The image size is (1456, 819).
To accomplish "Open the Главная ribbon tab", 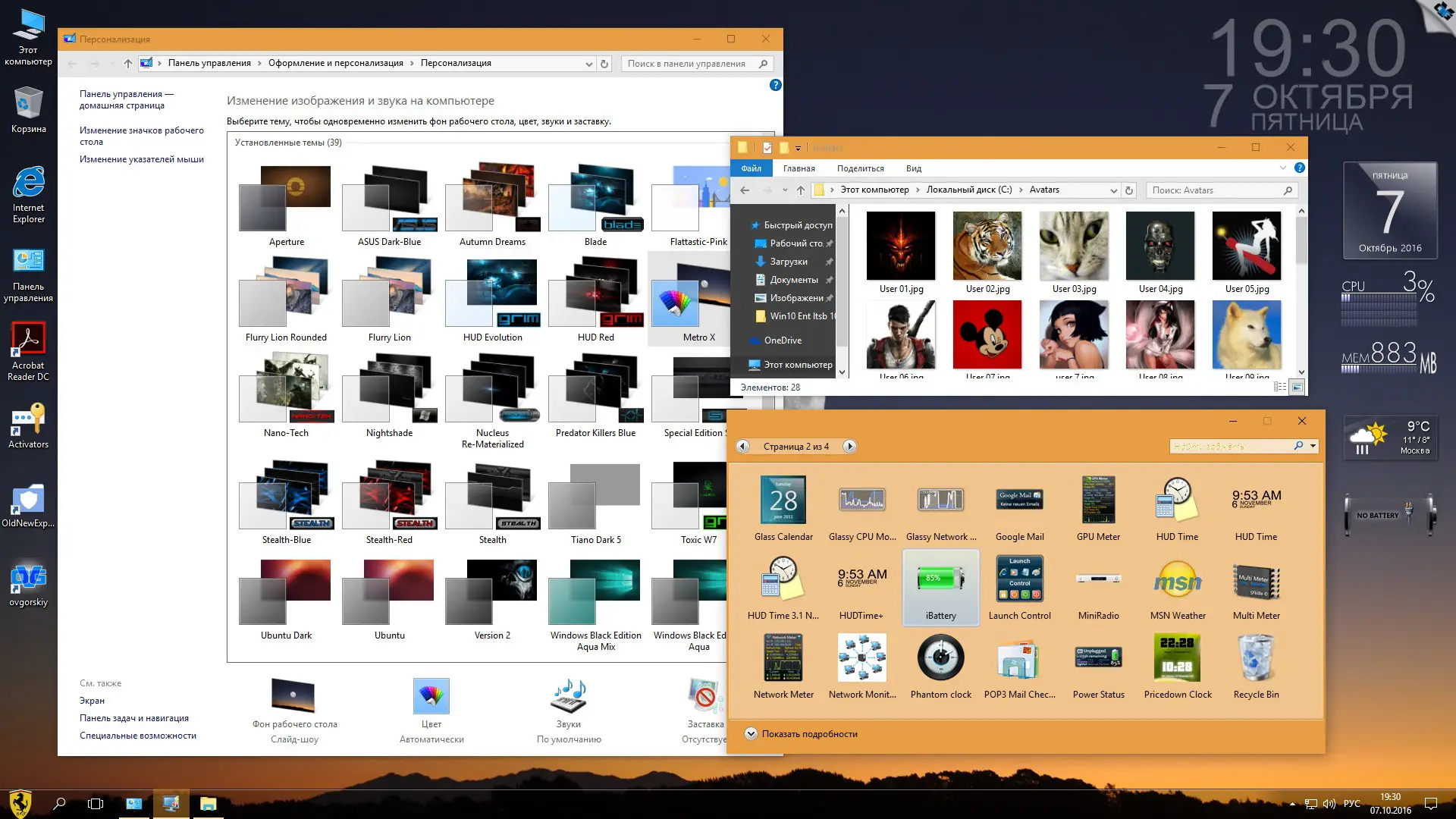I will coord(799,168).
